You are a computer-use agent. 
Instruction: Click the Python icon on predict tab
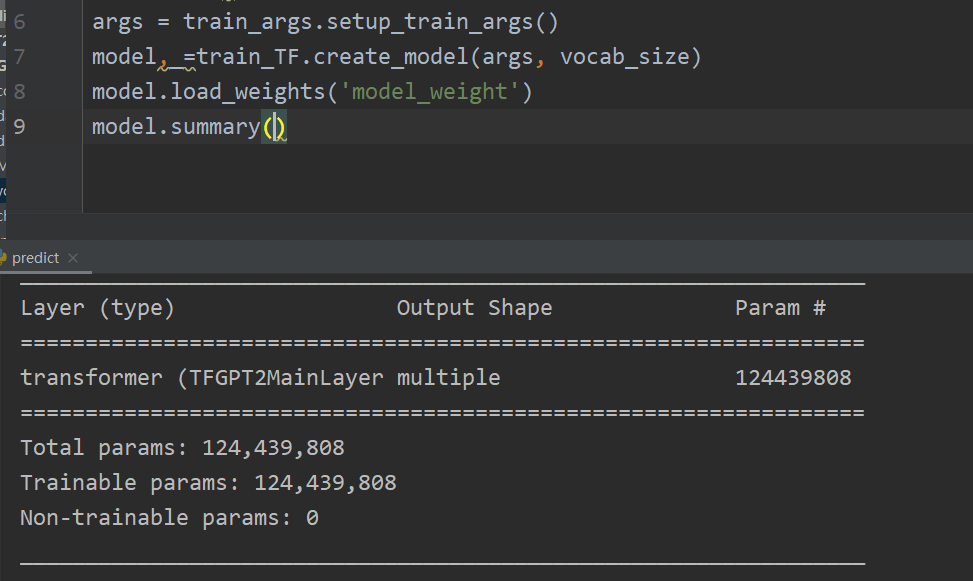(2, 258)
